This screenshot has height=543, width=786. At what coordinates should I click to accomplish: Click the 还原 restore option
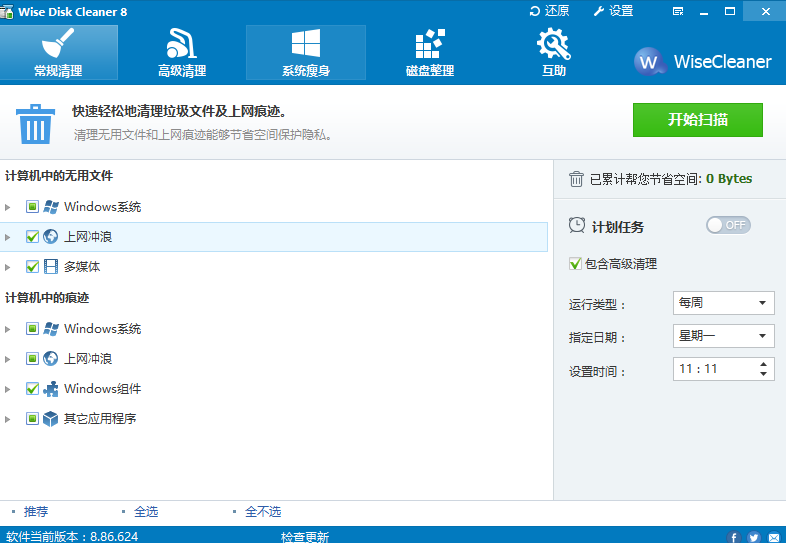(x=549, y=11)
